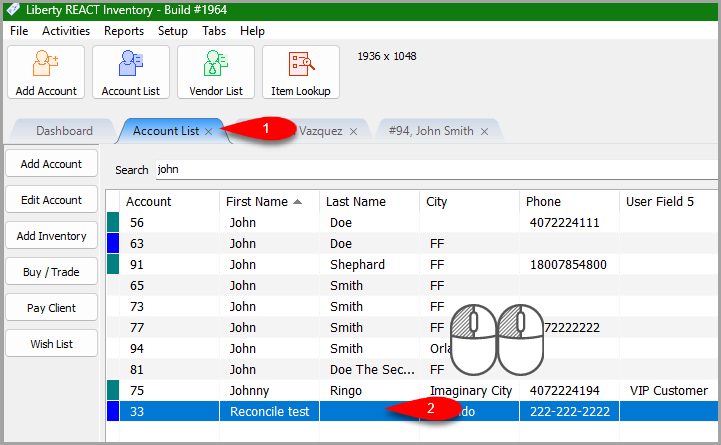This screenshot has height=445, width=721.
Task: Click the Search field containing john
Action: tap(437, 170)
